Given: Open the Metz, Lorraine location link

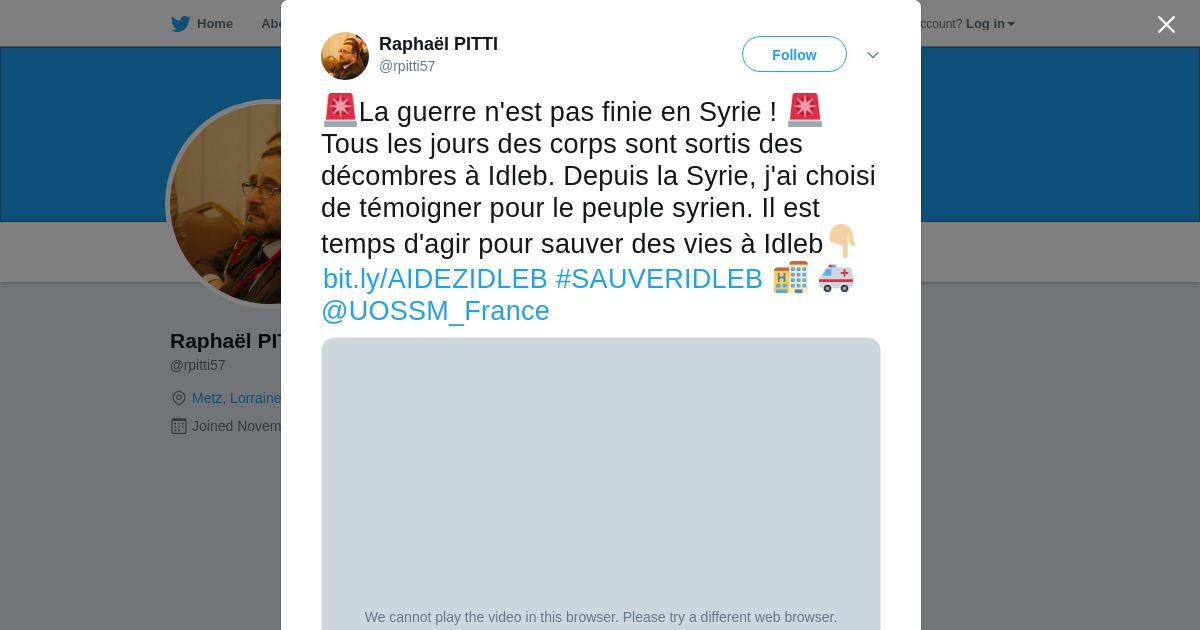Looking at the screenshot, I should (236, 398).
